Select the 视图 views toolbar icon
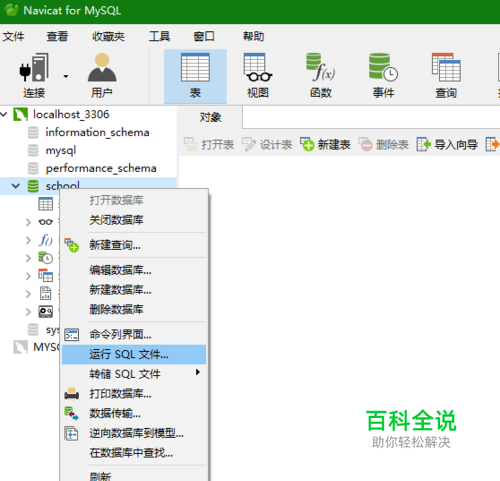Viewport: 500px width, 481px height. [x=258, y=76]
